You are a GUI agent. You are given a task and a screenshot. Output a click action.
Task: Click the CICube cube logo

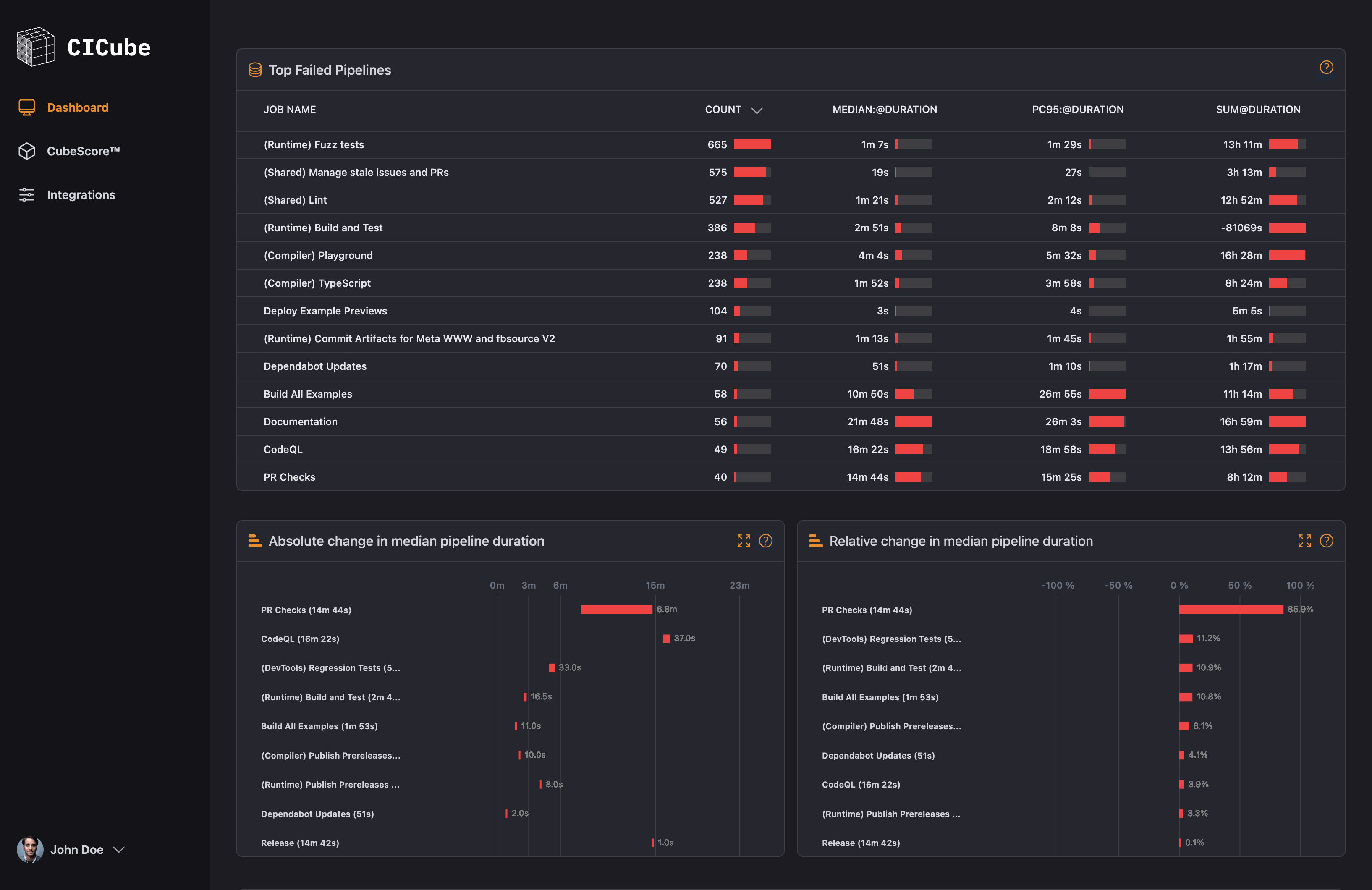[35, 47]
